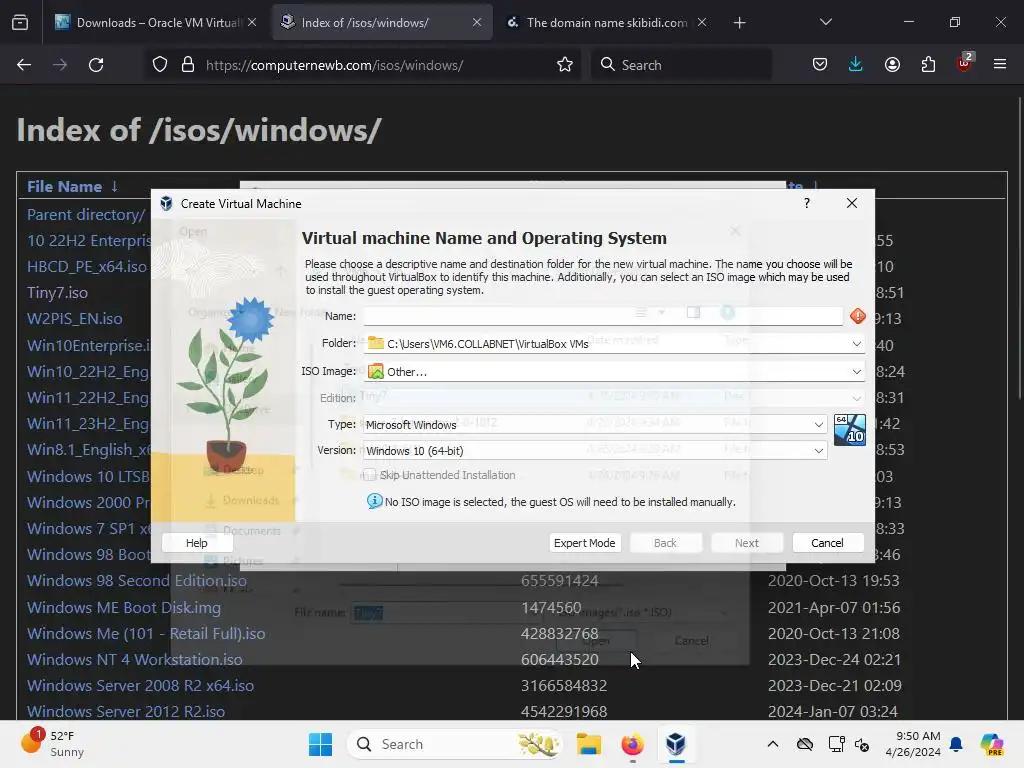The image size is (1024, 768).
Task: Close the Index of /isos/windows/ tab
Action: pos(477,22)
